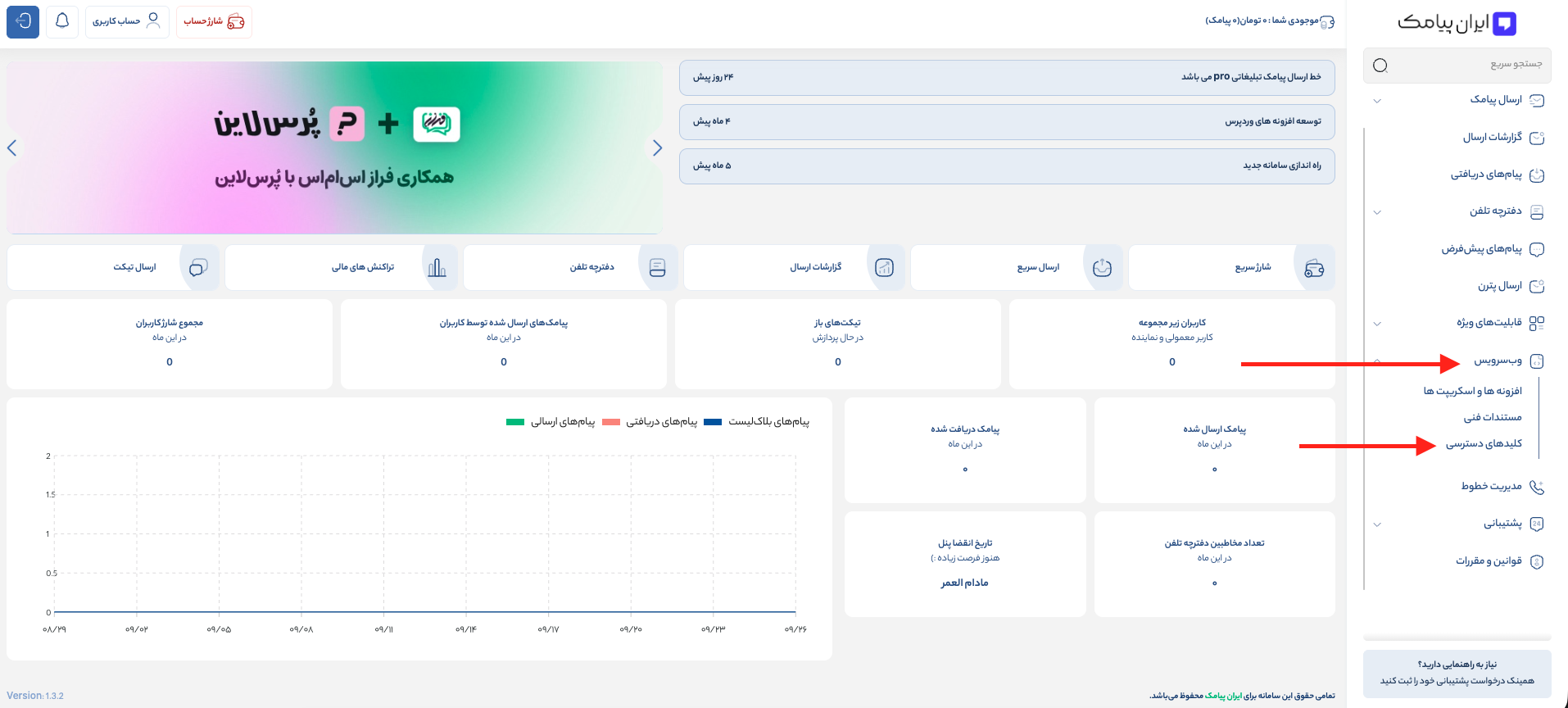Open مستندات فنی submenu item
This screenshot has width=1568, height=708.
[1493, 418]
